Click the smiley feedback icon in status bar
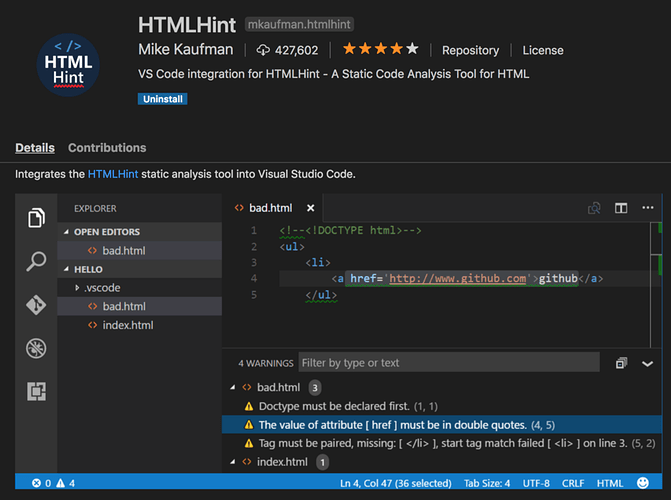 [643, 483]
